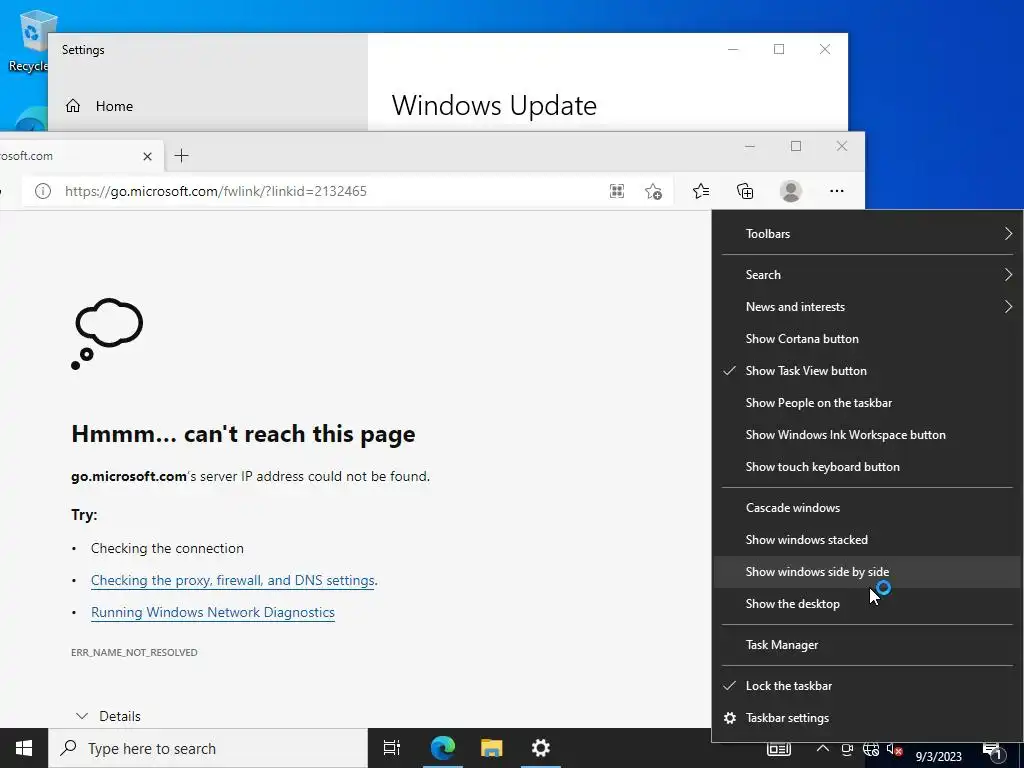Viewport: 1024px width, 768px height.
Task: Expand the Details section on error page
Action: (x=108, y=716)
